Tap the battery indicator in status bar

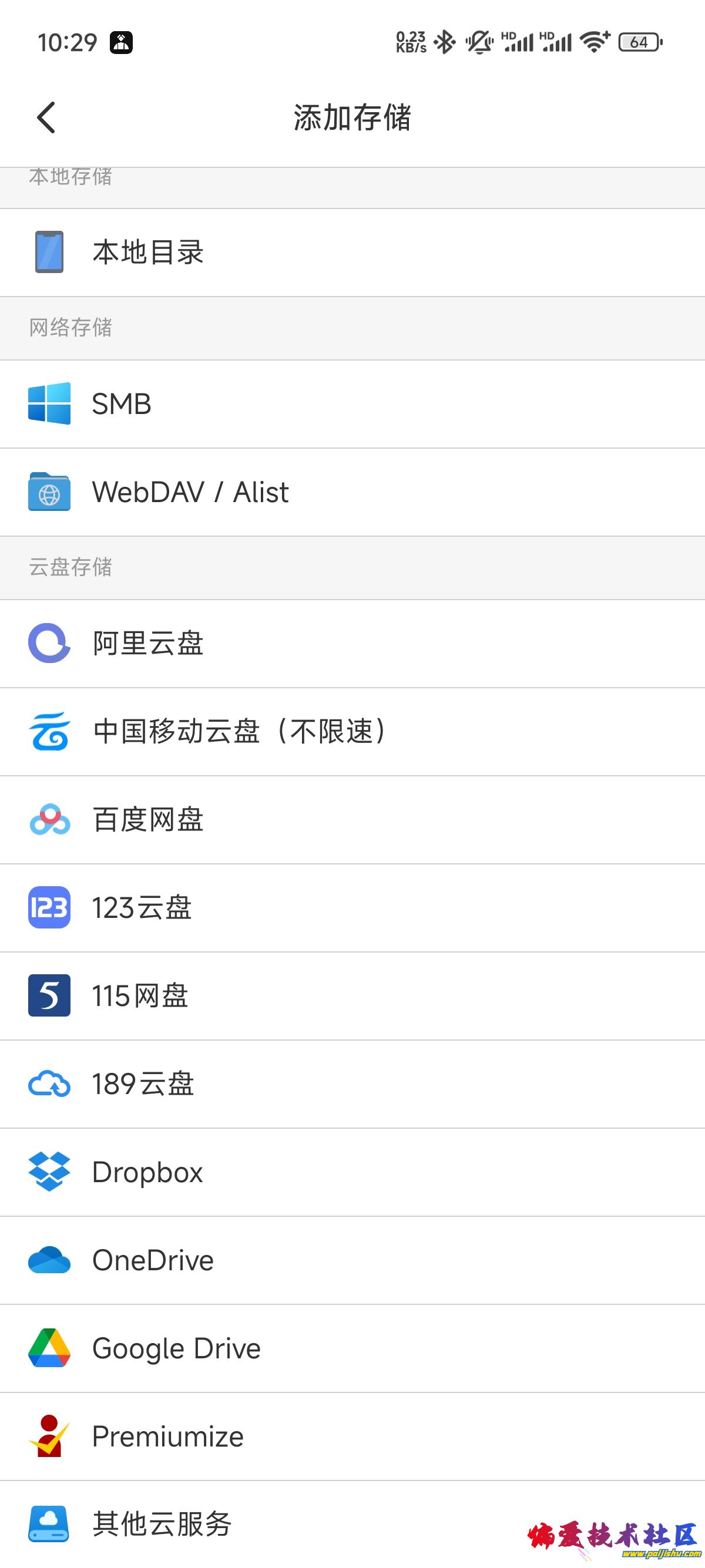pyautogui.click(x=640, y=42)
